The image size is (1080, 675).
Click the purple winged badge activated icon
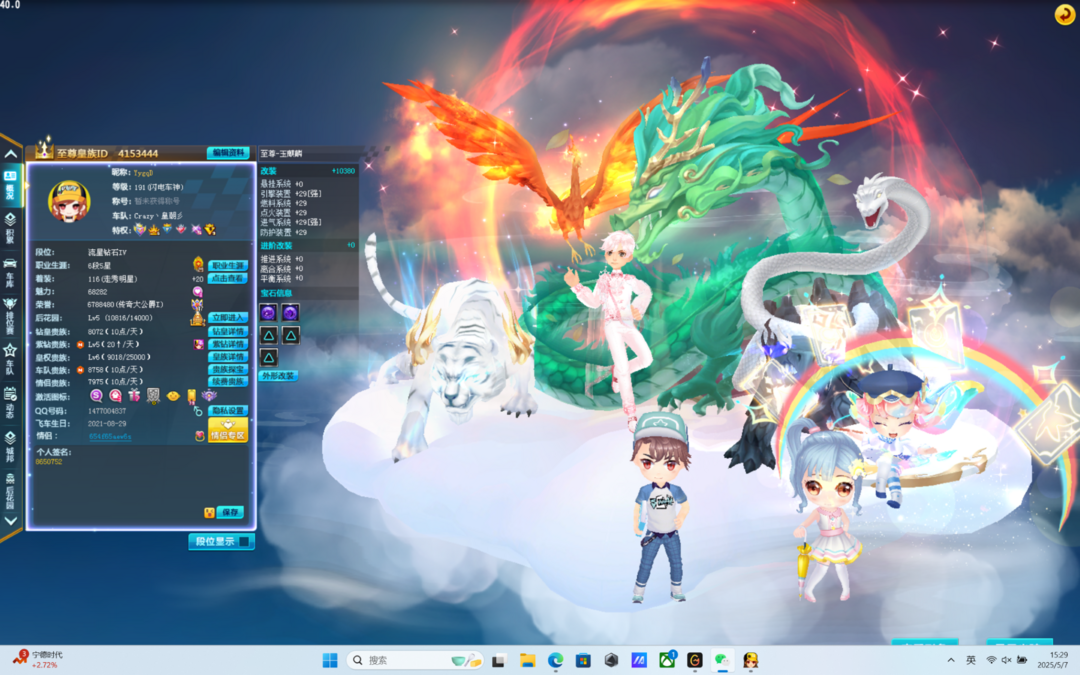click(209, 395)
